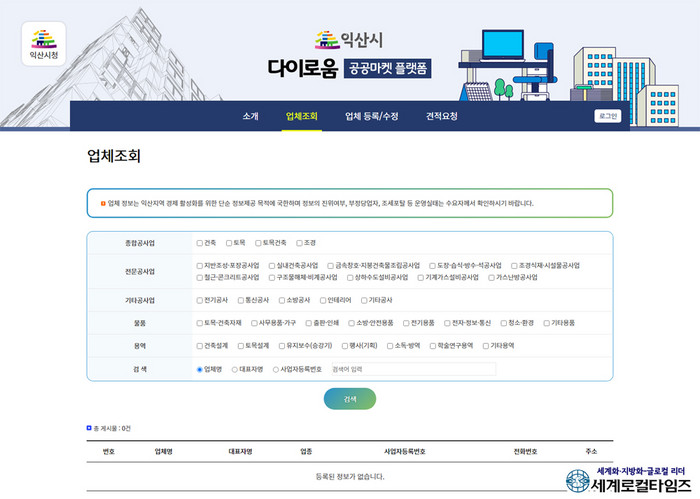Screen dimensions: 700x499
Task: Open the 업체 등록/수정 menu
Action: (371, 116)
